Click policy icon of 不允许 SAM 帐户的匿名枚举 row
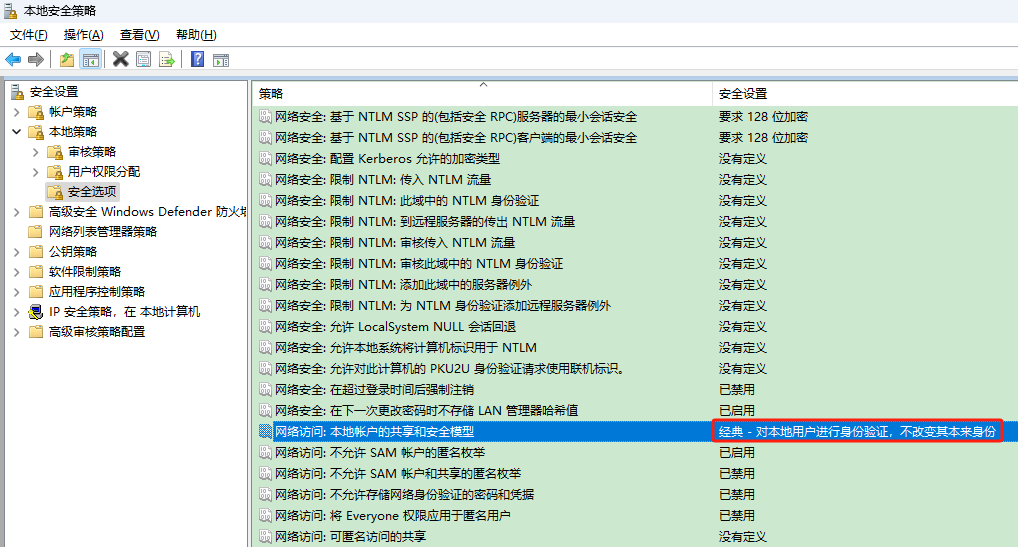Viewport: 1018px width, 547px height. click(x=265, y=452)
